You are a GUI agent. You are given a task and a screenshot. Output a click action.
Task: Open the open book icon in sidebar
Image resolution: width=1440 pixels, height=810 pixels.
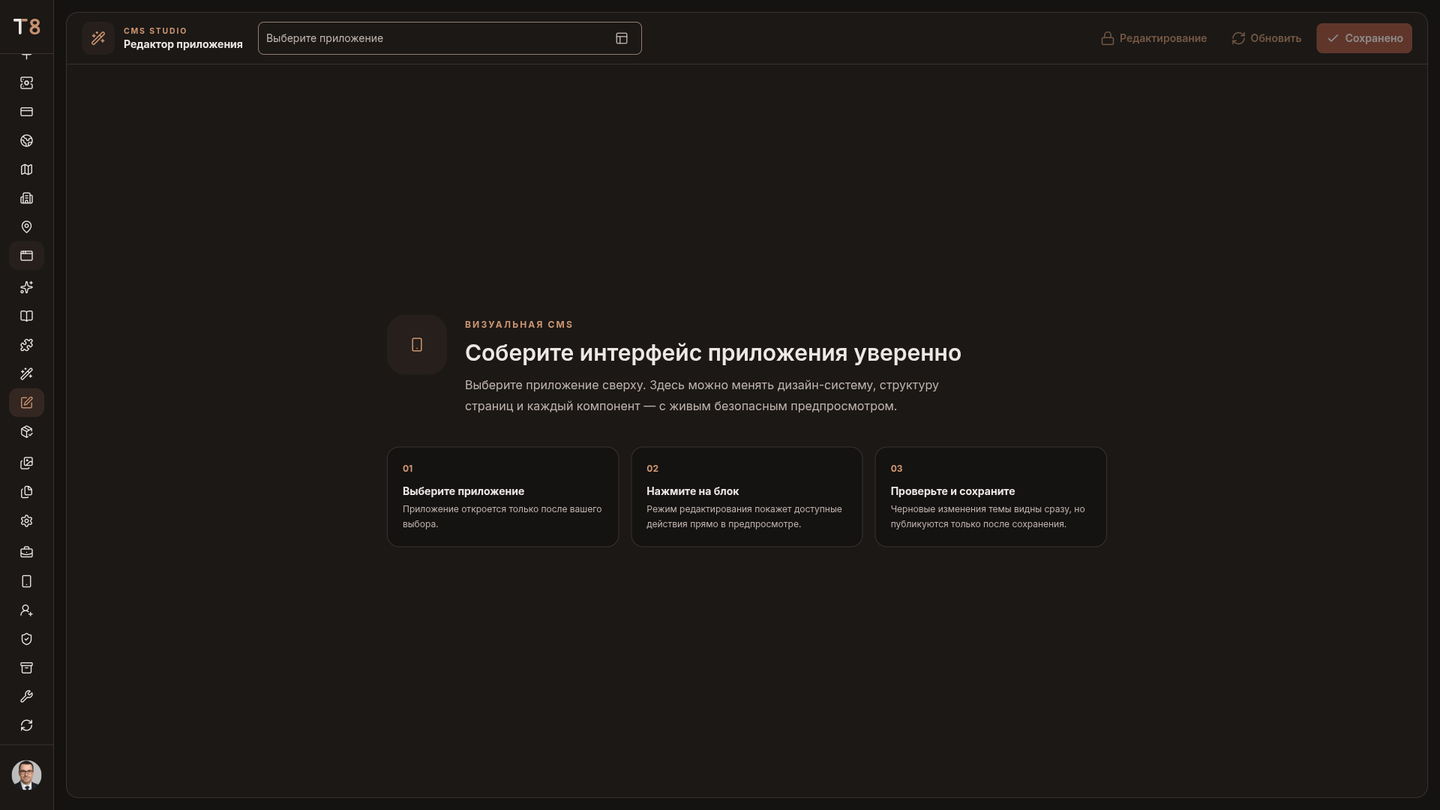click(27, 316)
